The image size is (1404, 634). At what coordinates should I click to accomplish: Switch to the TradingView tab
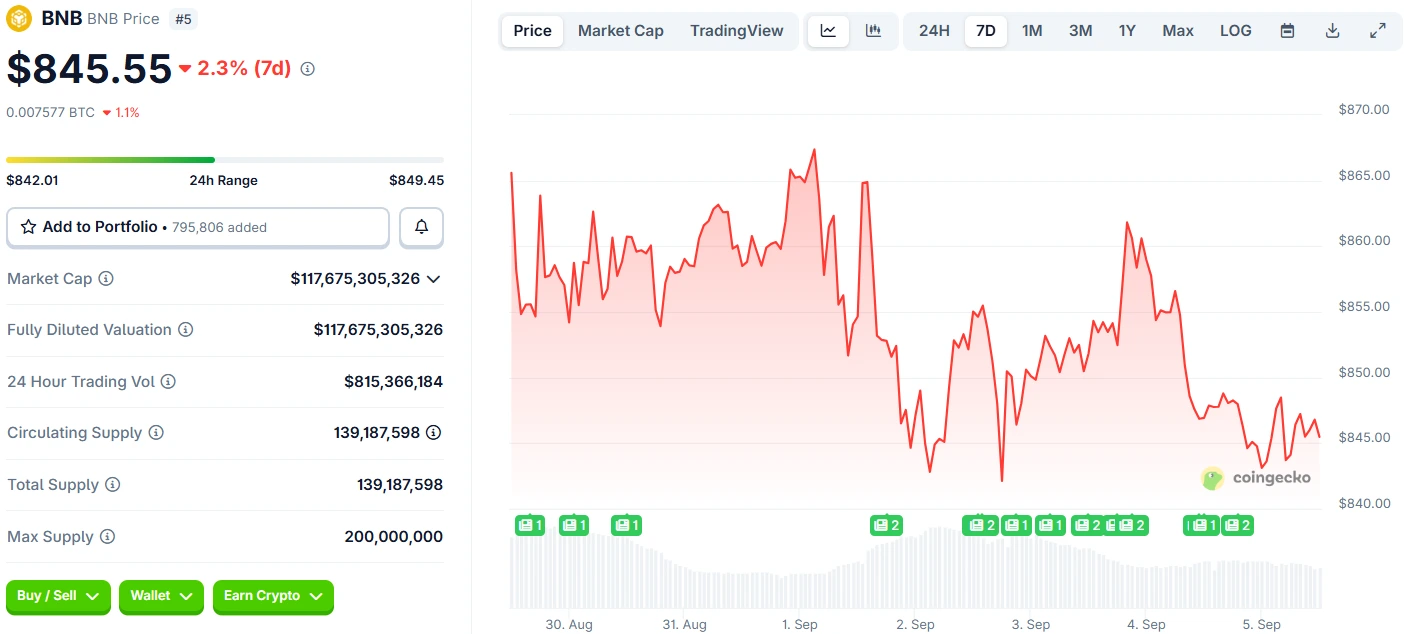(737, 31)
